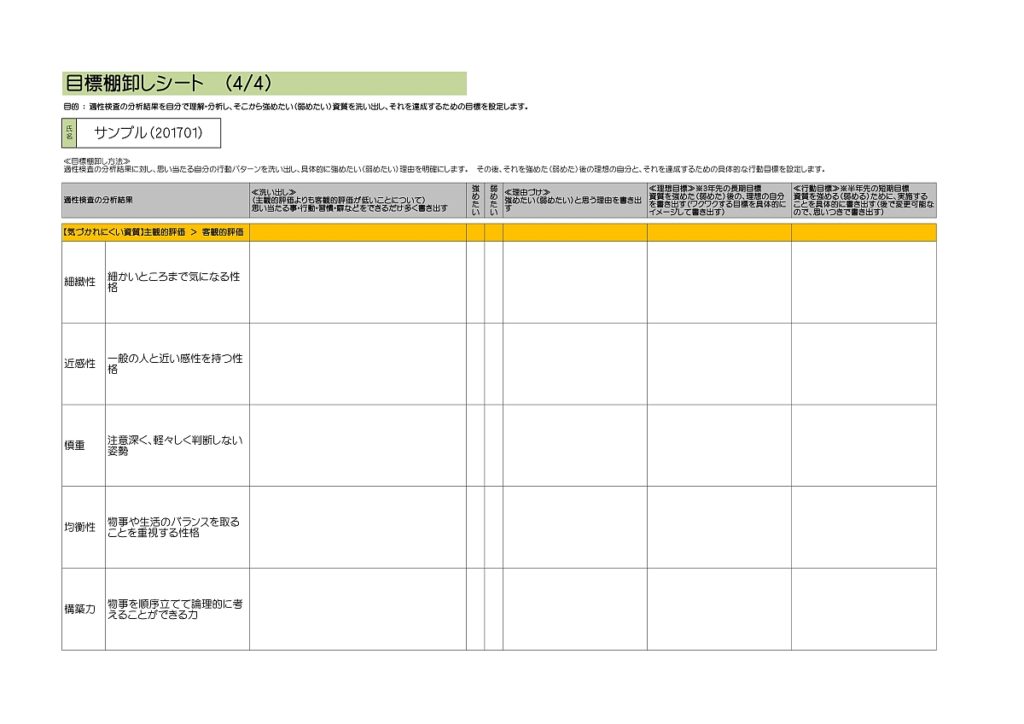Click the ≪行動目標≫ column header
This screenshot has height=724, width=1024.
tap(864, 200)
